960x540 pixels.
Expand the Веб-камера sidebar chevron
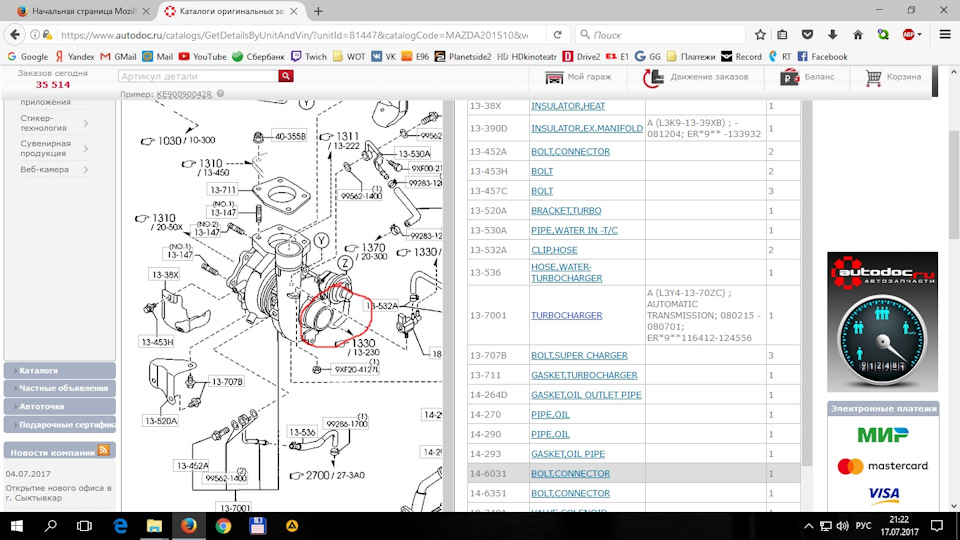[86, 170]
